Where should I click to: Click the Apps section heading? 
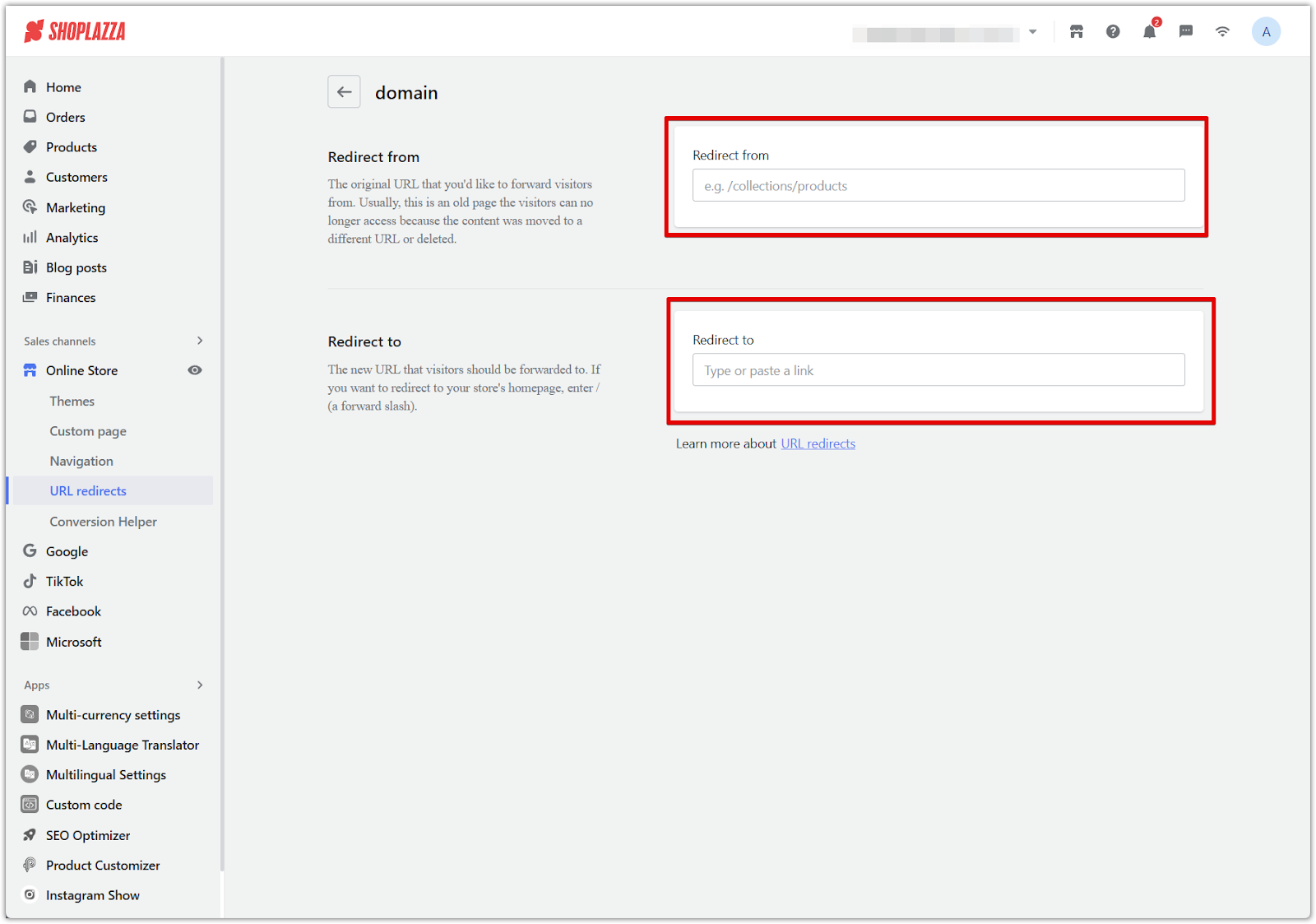(x=37, y=685)
